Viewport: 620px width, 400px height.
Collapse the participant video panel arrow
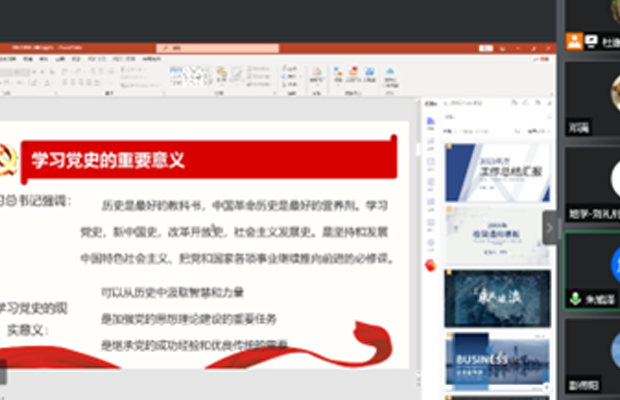click(x=549, y=227)
